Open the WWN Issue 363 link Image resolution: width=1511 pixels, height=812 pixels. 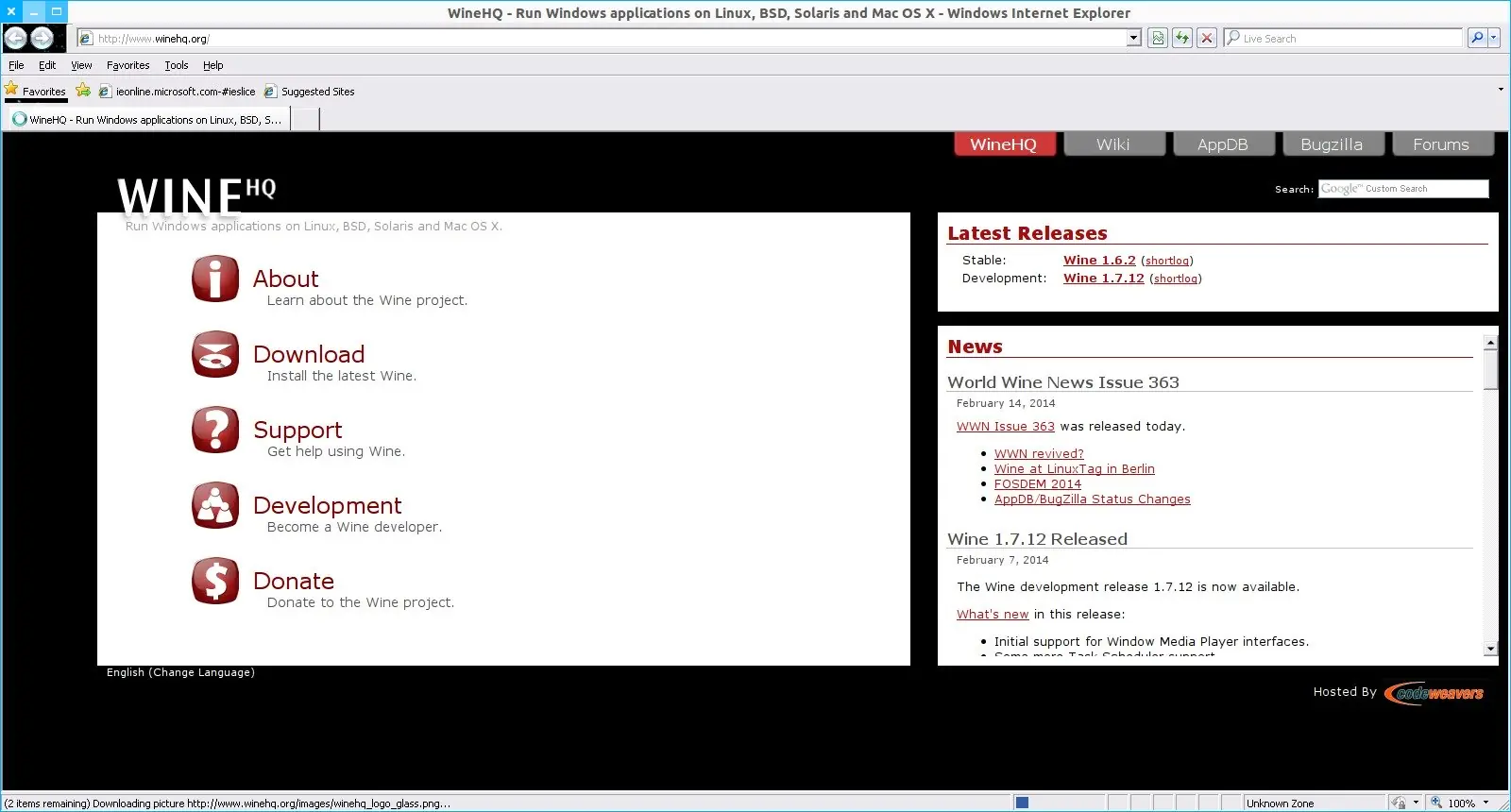(x=1005, y=427)
